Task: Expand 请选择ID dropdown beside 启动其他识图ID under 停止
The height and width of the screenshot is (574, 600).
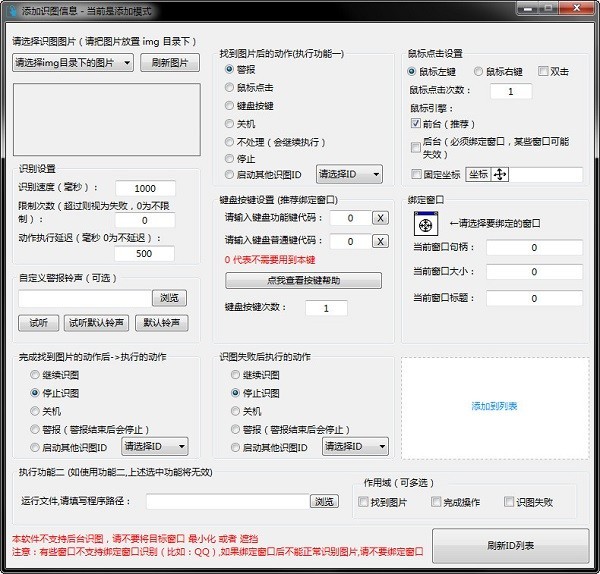Action: [x=349, y=174]
